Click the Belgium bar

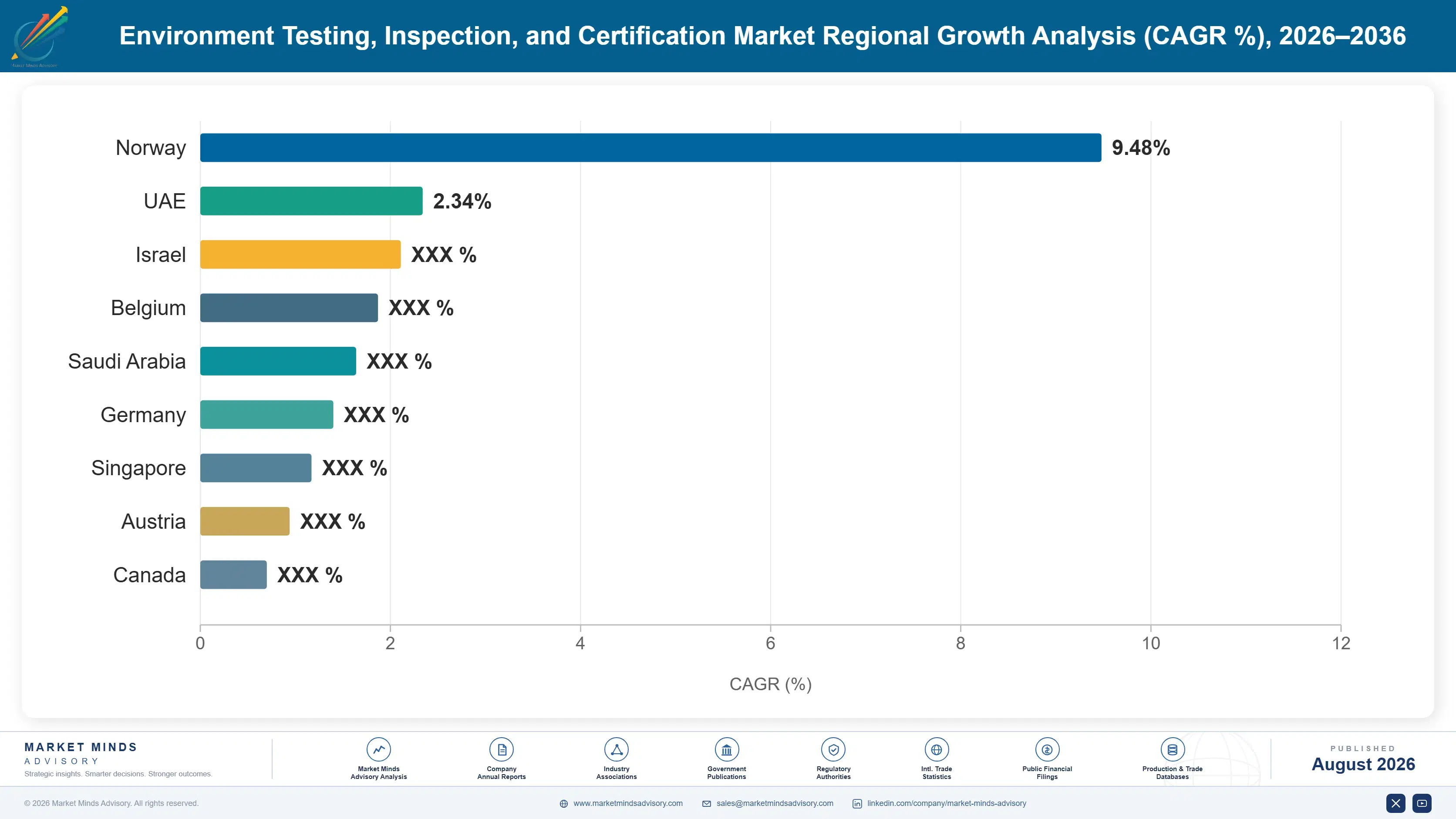coord(289,308)
